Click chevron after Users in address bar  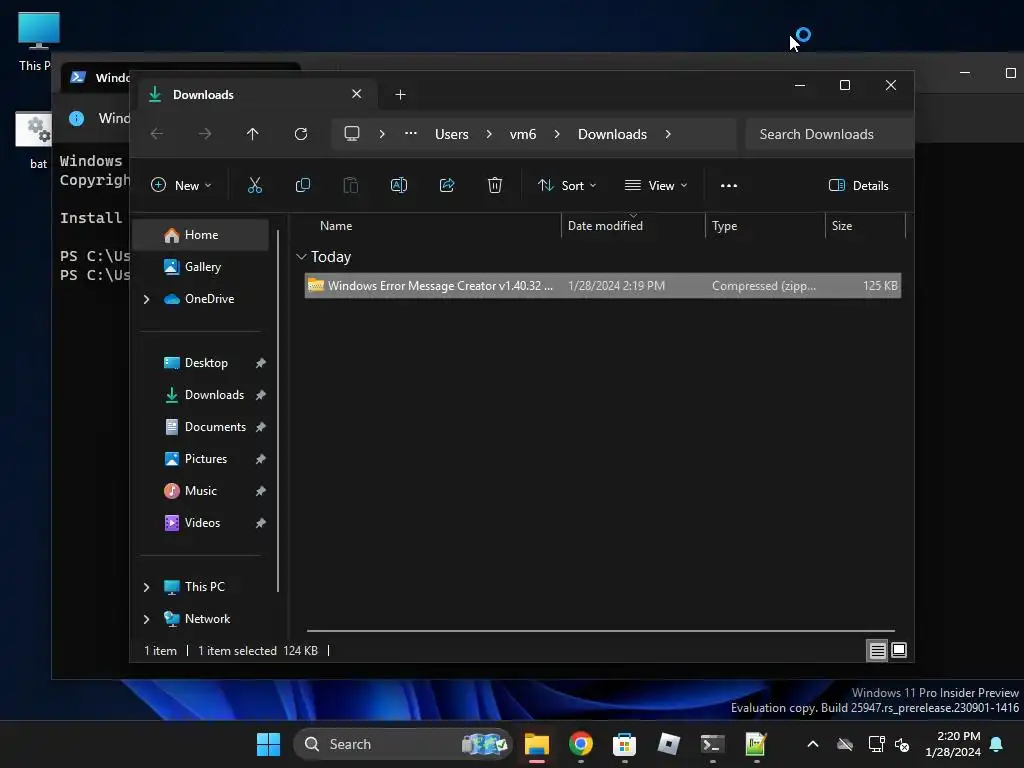coord(489,134)
